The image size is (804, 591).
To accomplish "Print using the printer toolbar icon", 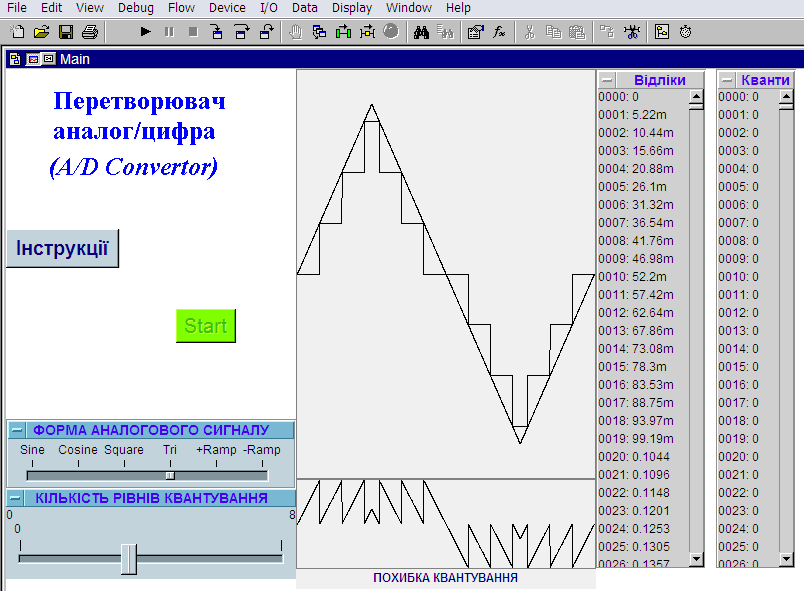I will tap(90, 32).
